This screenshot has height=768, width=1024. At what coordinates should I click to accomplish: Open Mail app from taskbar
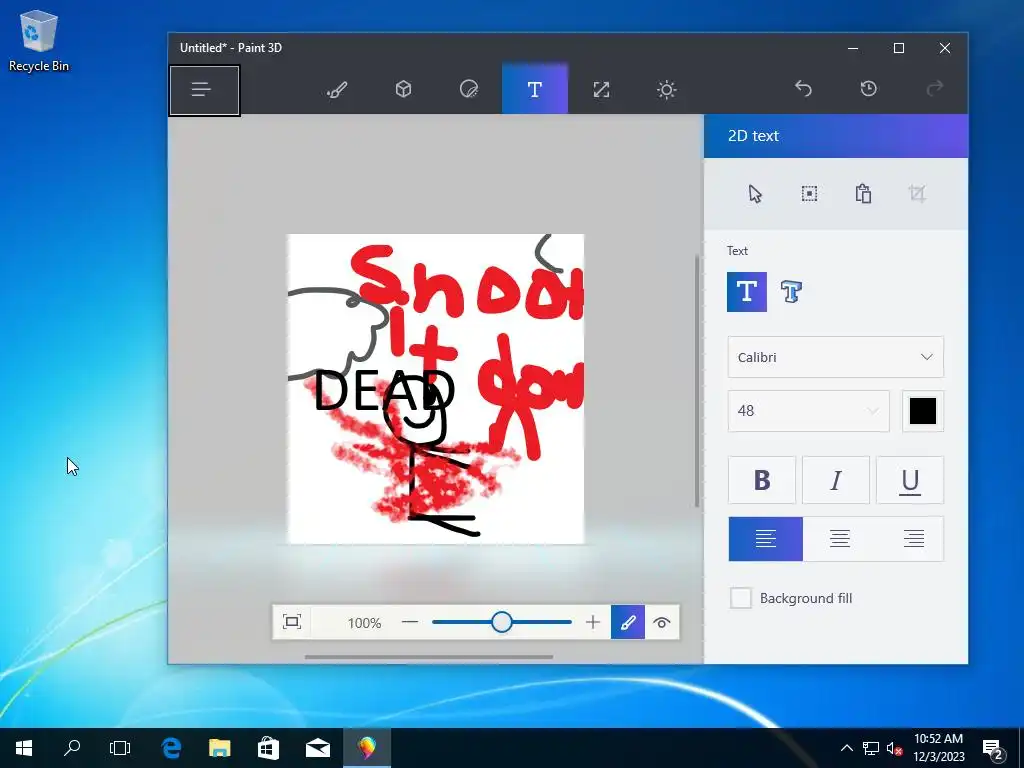[x=317, y=748]
